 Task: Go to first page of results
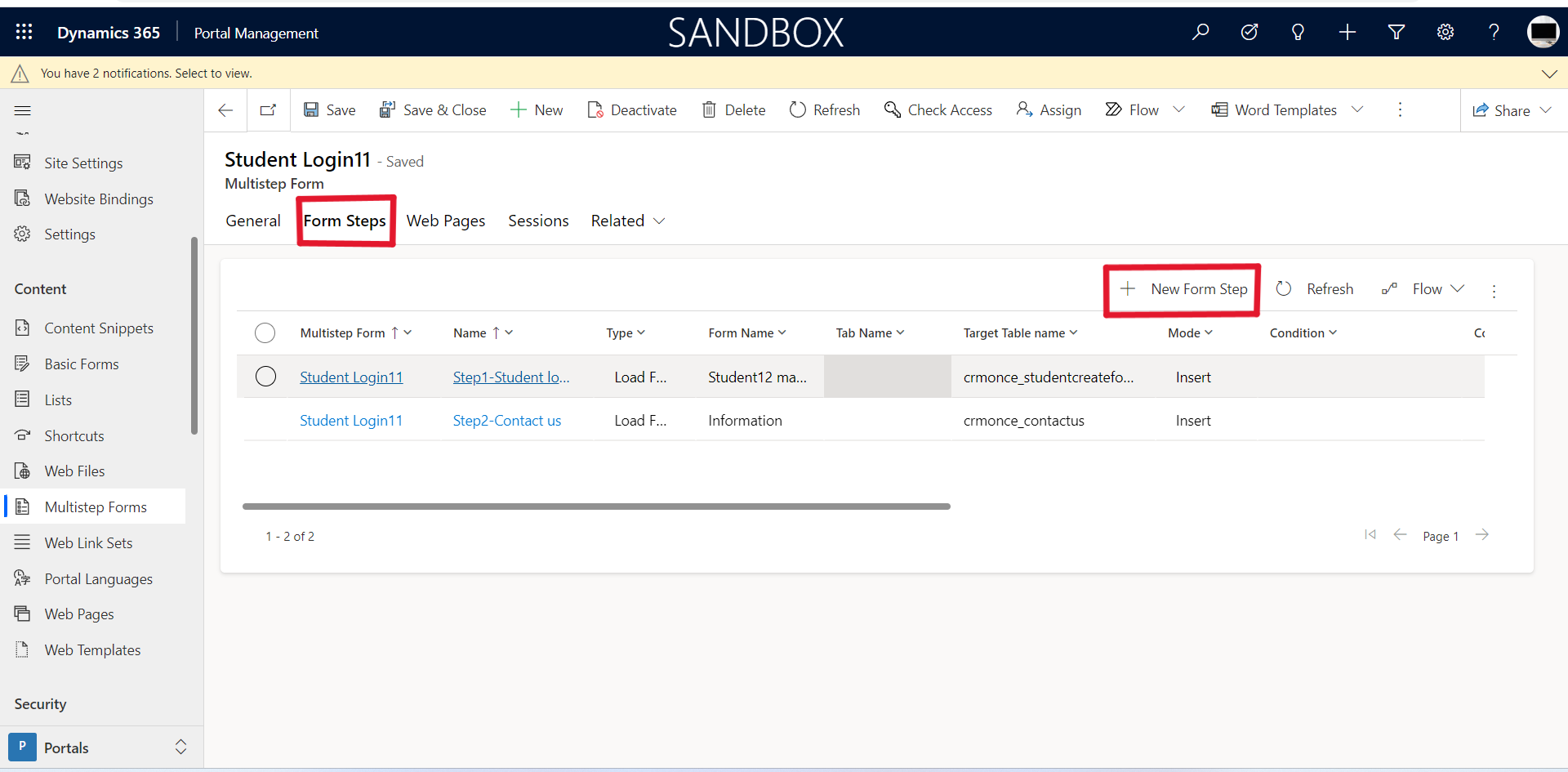[x=1370, y=534]
